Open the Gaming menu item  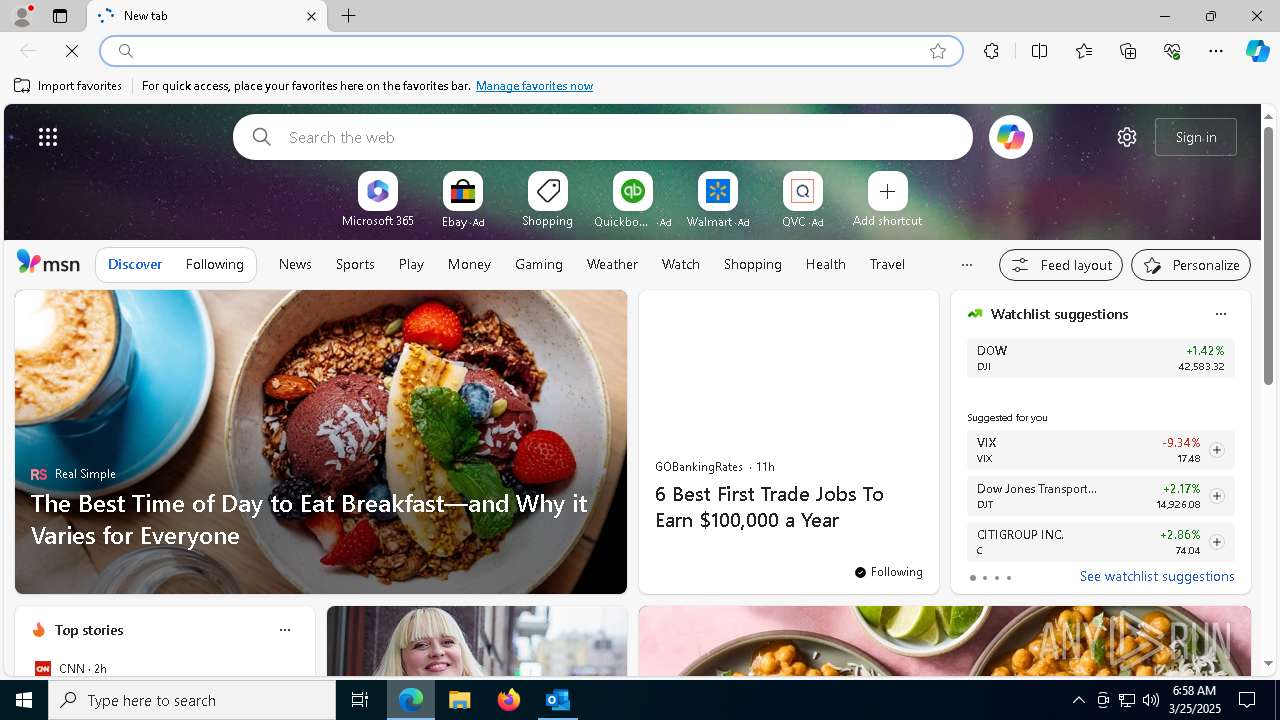539,264
